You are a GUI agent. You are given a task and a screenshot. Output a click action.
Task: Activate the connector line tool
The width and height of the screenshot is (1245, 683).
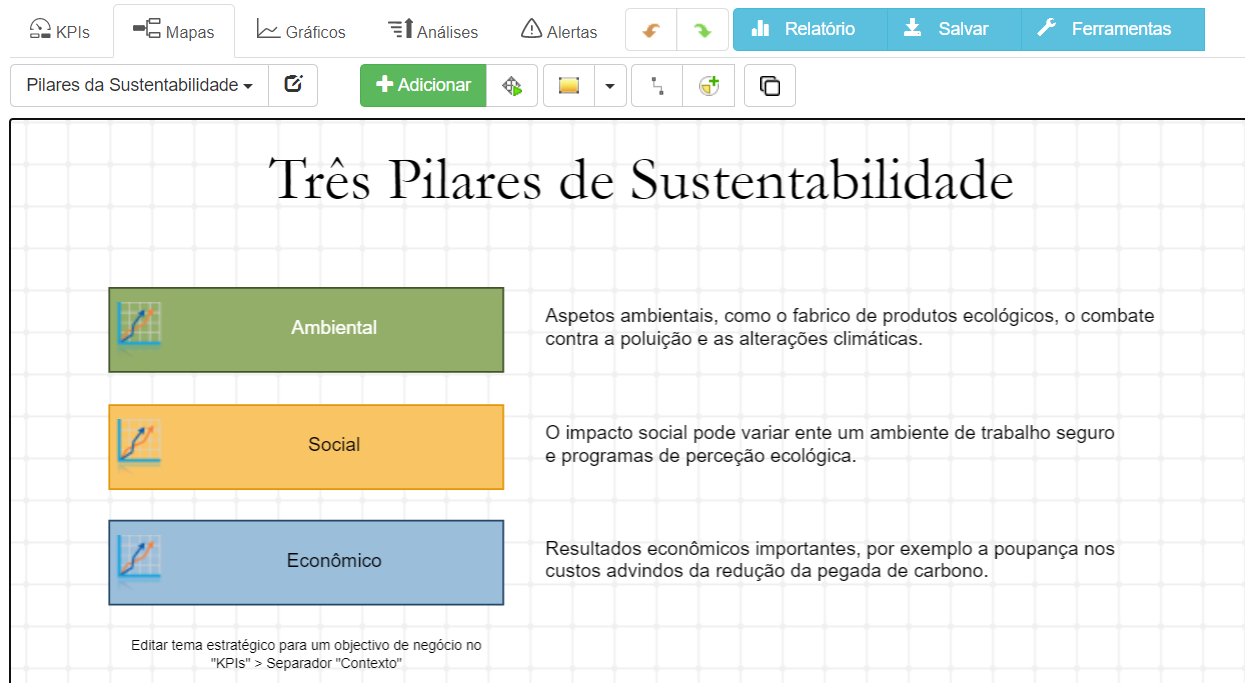655,85
